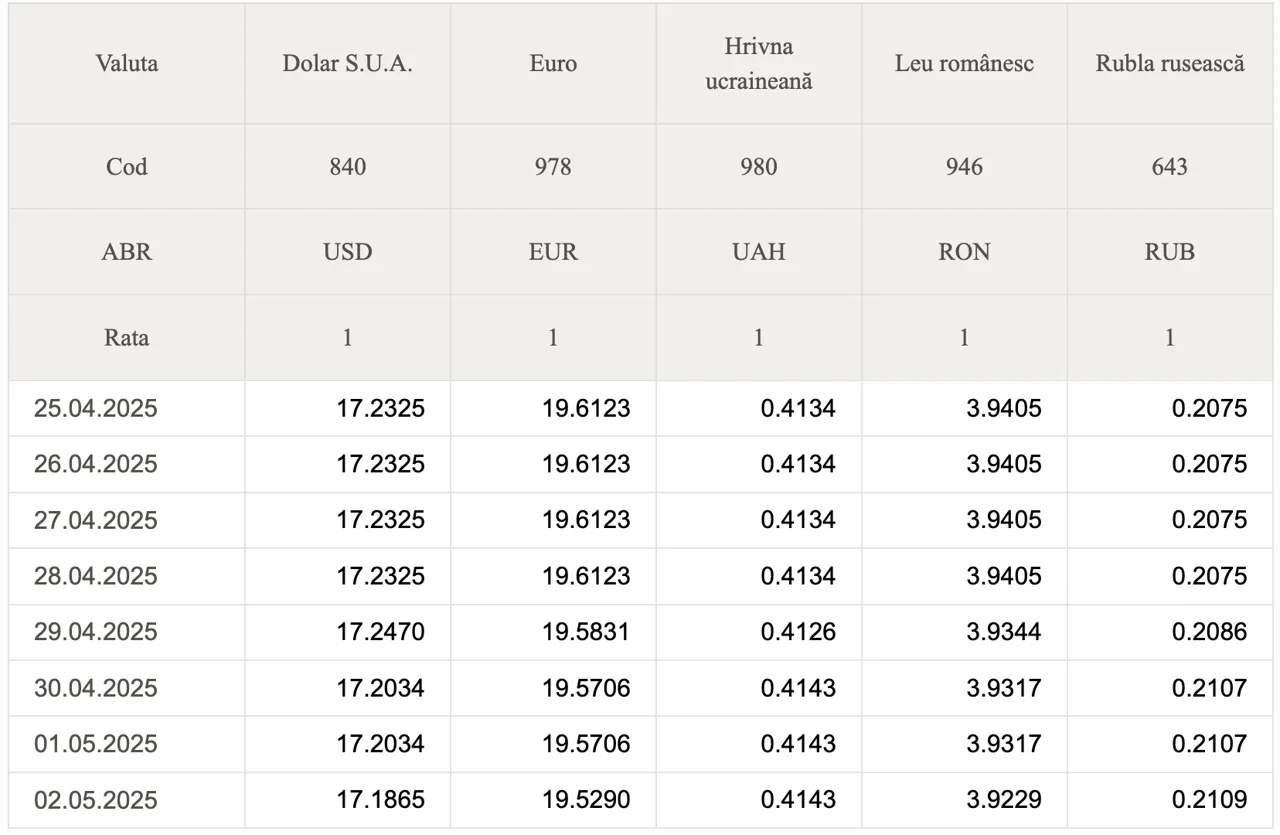This screenshot has height=835, width=1280.
Task: Select the USD abbreviation cell
Action: pos(348,252)
